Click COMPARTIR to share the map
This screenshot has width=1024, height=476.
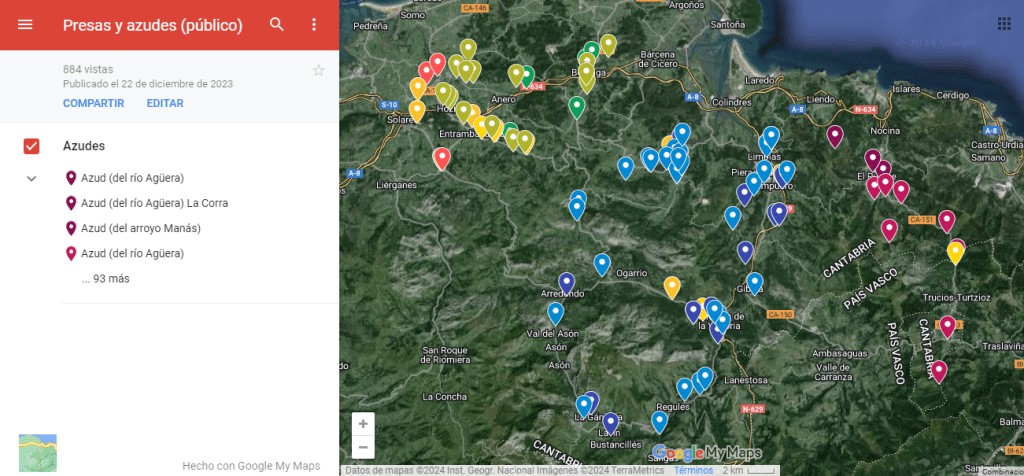pos(93,104)
